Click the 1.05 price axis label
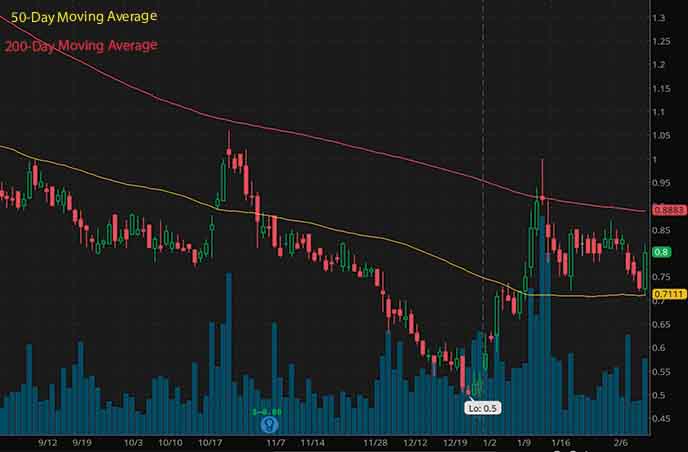Image resolution: width=688 pixels, height=452 pixels. (661, 136)
